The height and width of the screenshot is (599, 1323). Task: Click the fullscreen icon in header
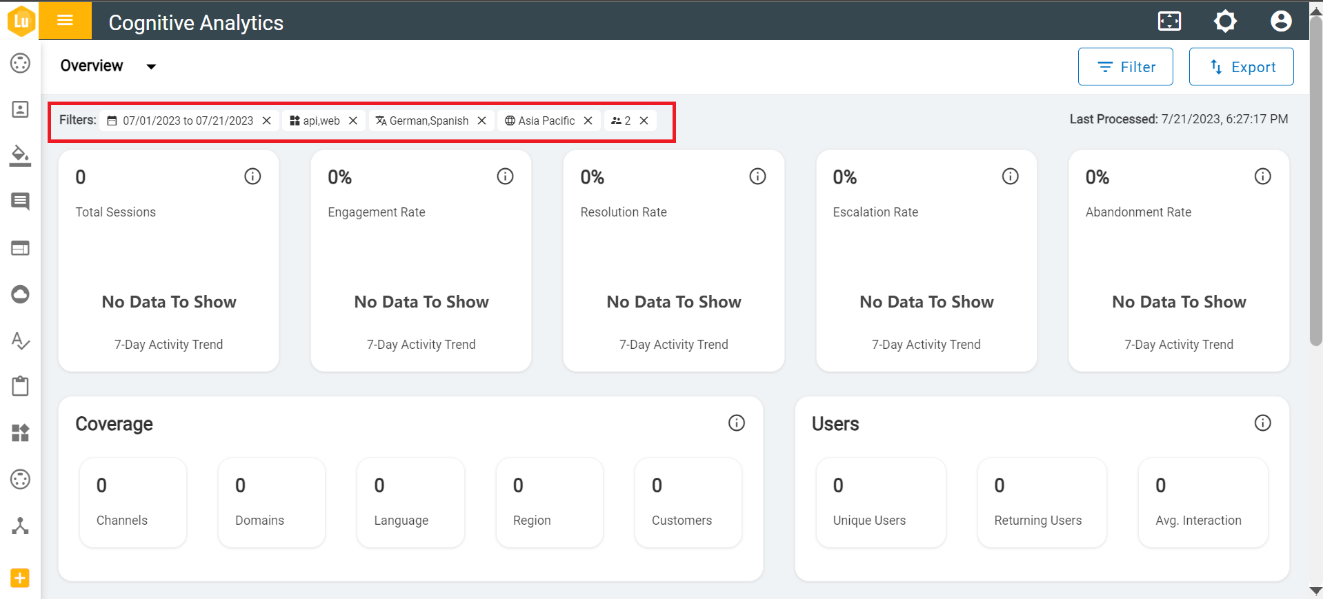tap(1169, 21)
